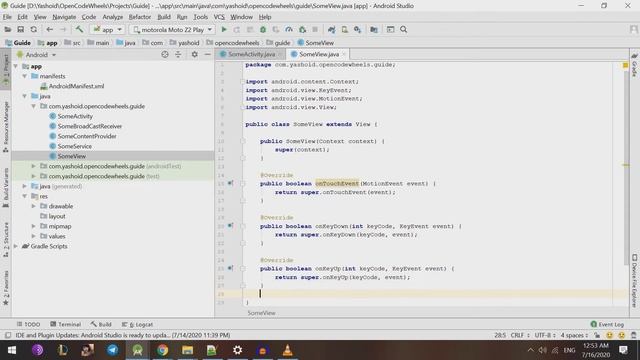640x360 pixels.
Task: Toggle the Favorites side stripe
Action: pyautogui.click(x=6, y=288)
